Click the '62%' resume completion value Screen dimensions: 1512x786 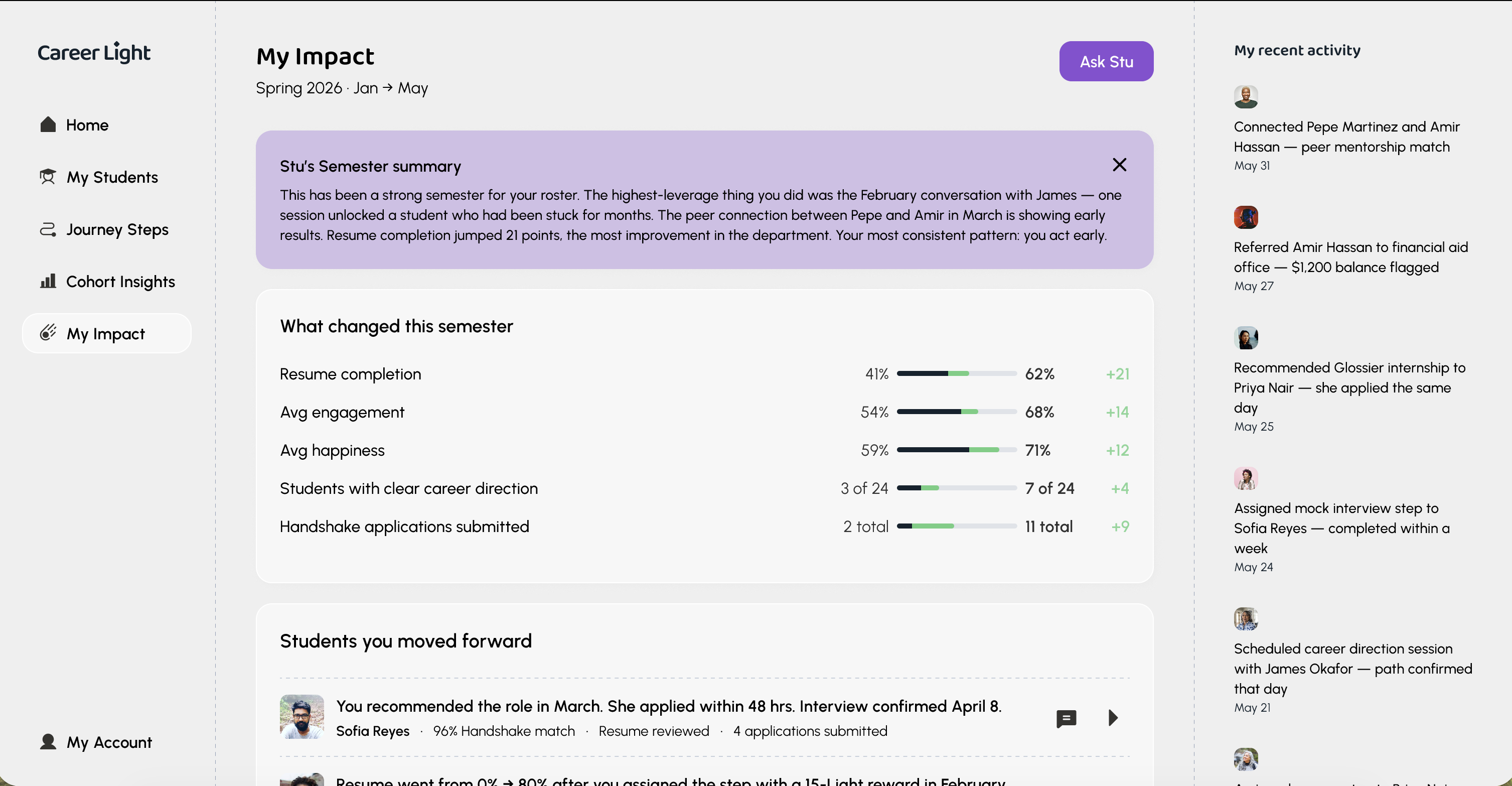pos(1039,374)
